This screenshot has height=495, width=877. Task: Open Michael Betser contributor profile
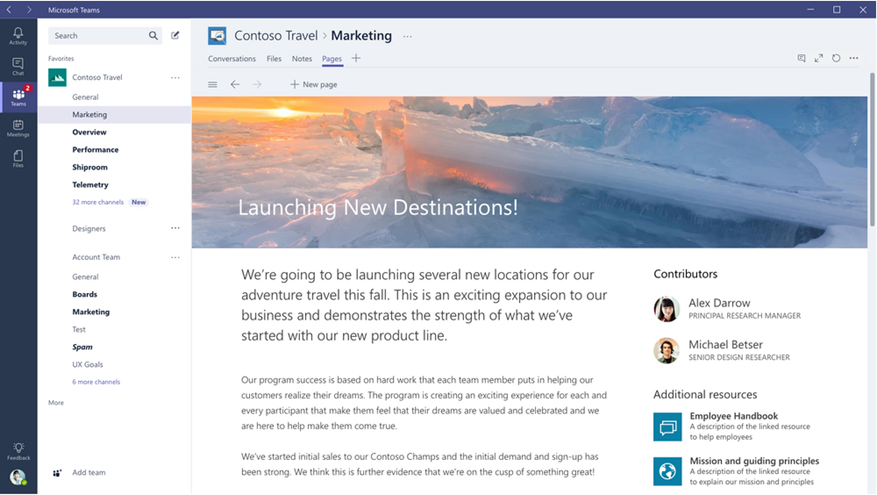725,345
